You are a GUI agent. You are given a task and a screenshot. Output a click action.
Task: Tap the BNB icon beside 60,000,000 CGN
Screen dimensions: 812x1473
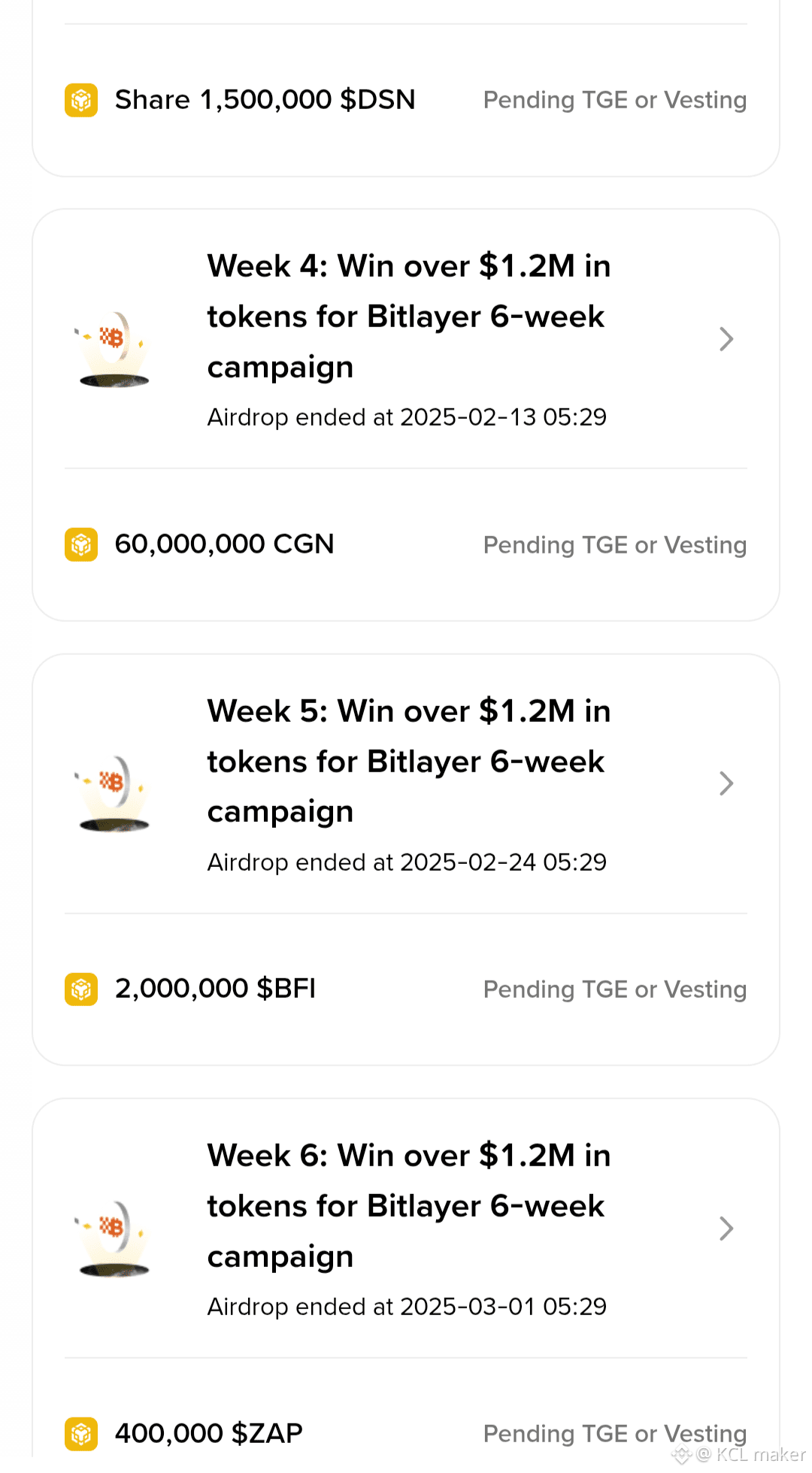tap(81, 545)
